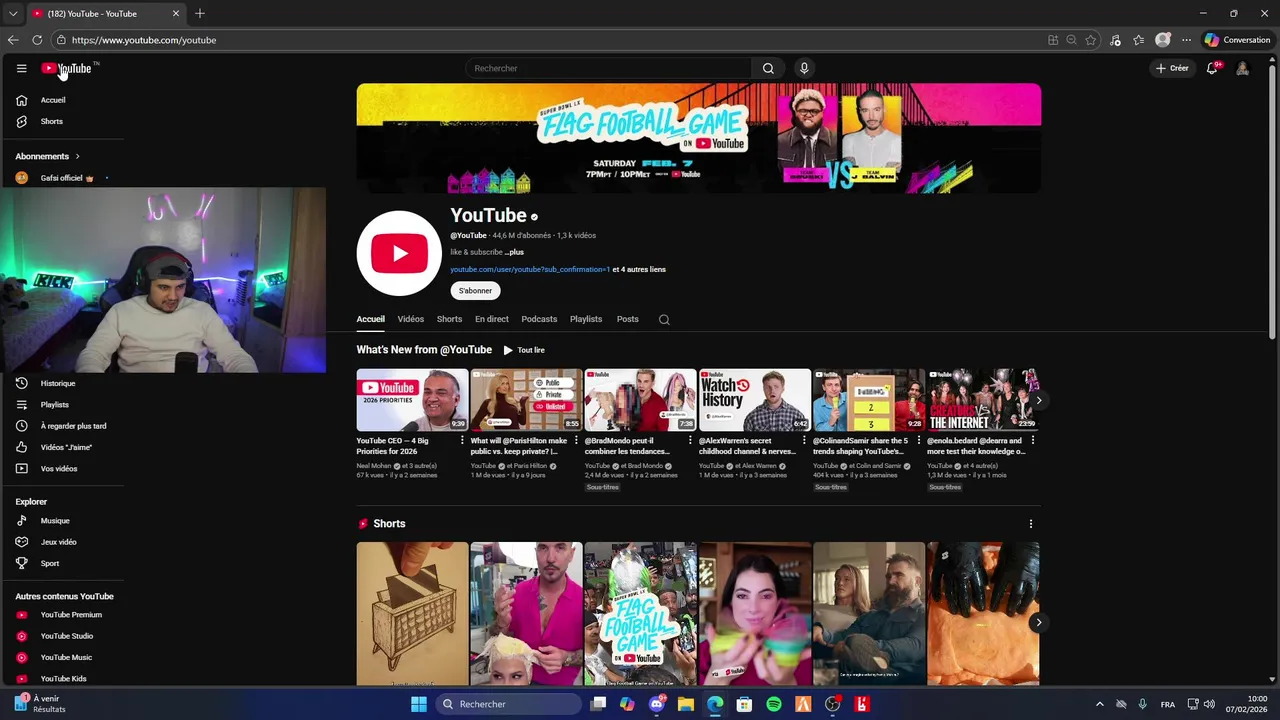Open options for ParisHilton video

coord(576,440)
